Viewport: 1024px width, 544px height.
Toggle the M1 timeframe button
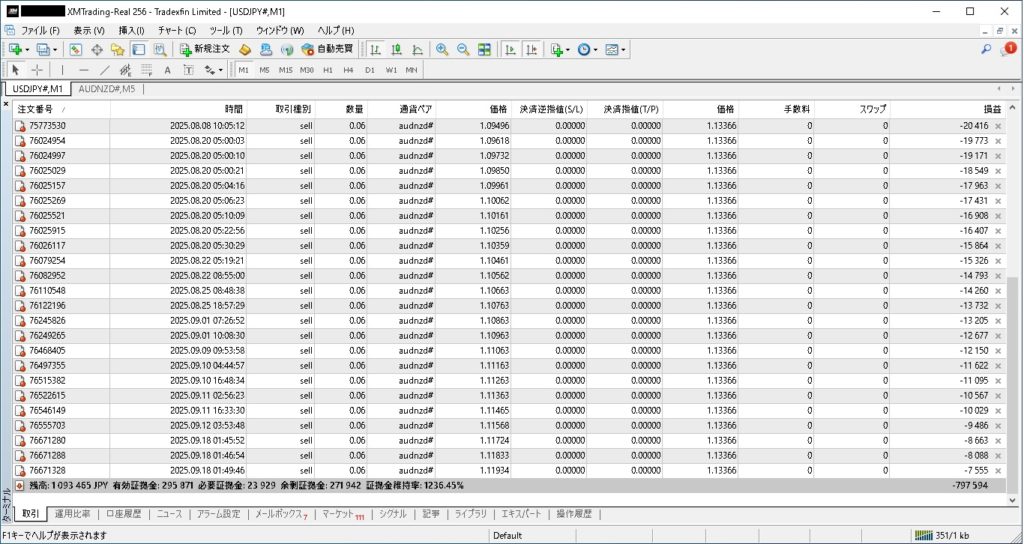coord(244,70)
